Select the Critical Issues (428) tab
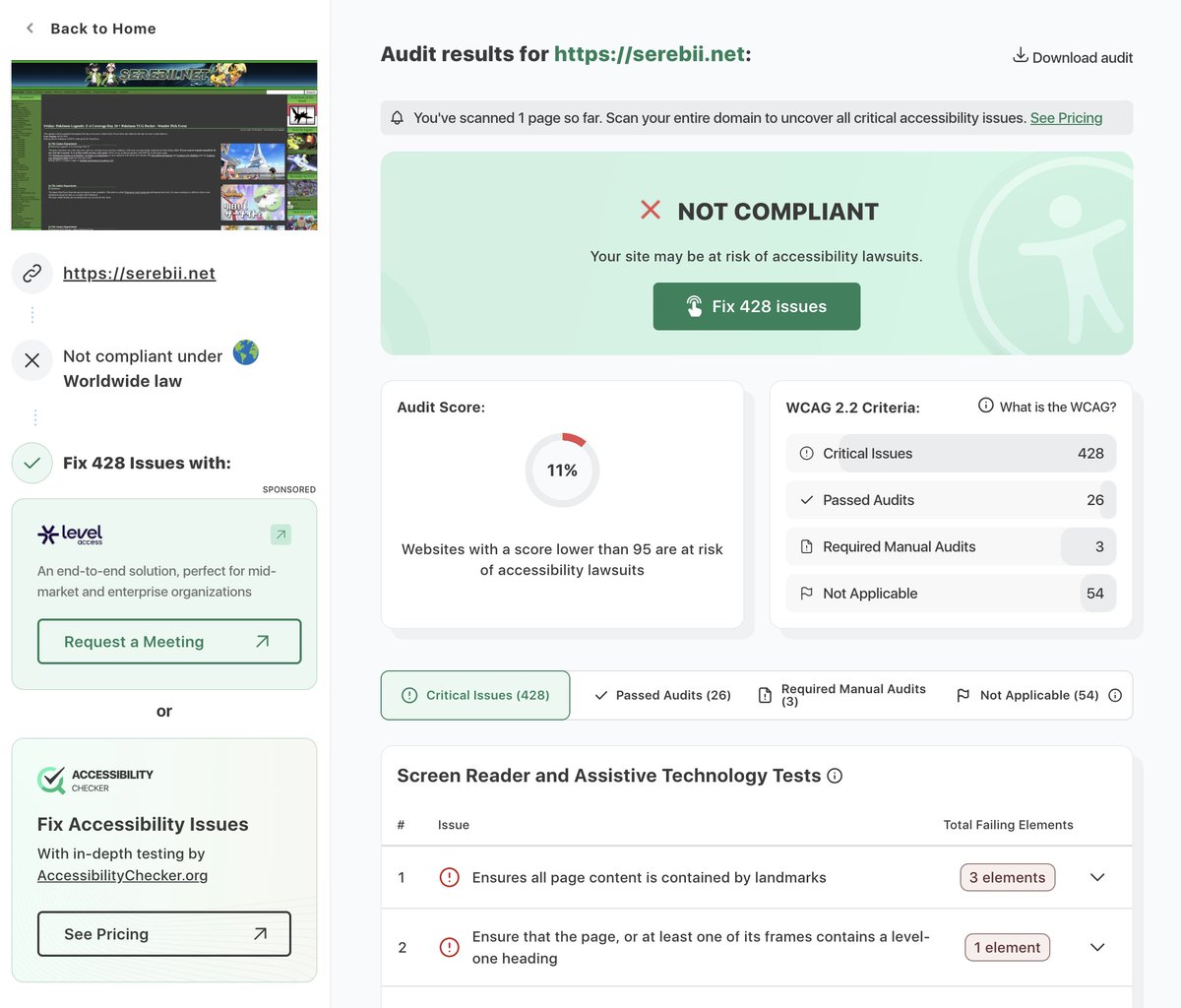Screen dimensions: 1181x1008 pos(475,695)
